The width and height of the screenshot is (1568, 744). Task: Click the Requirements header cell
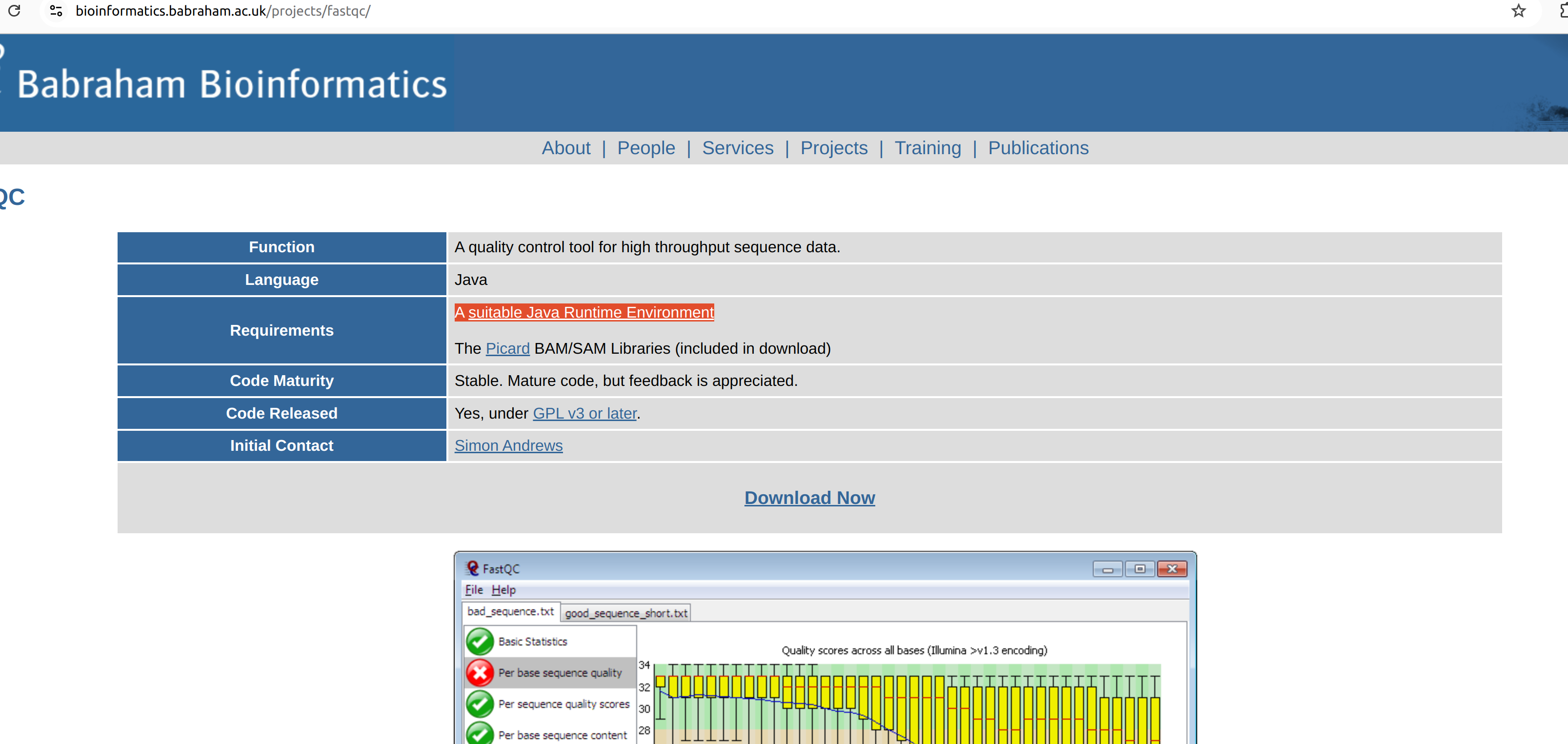[282, 331]
